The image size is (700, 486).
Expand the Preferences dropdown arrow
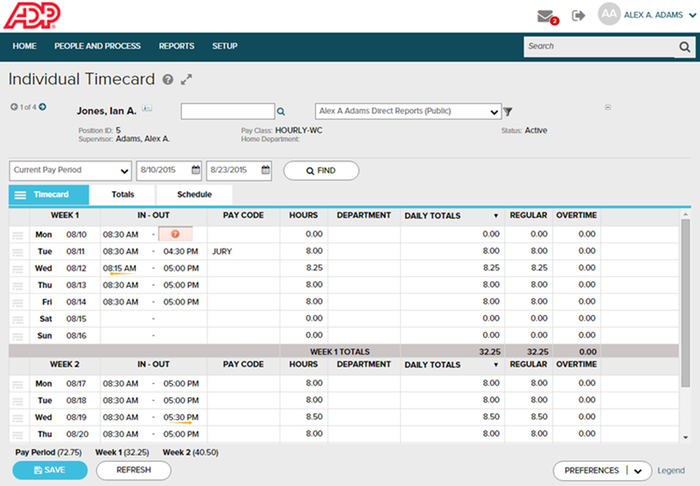pos(638,471)
